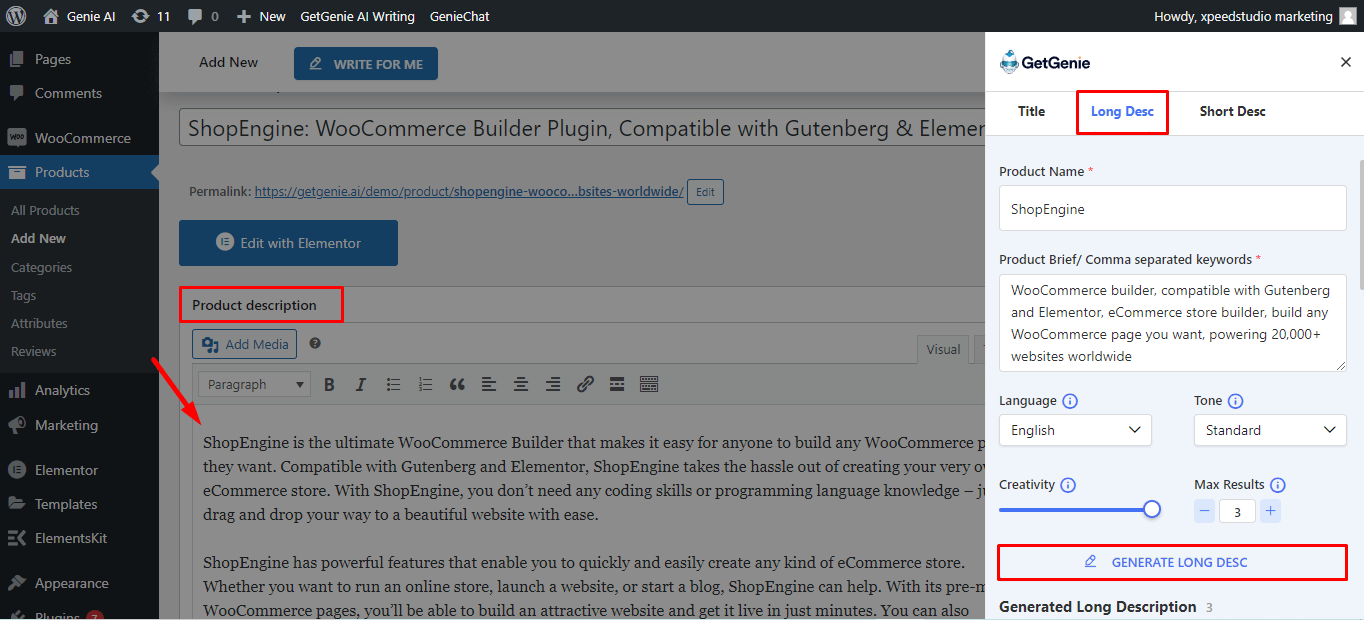
Task: Open the WordPress logo menu
Action: click(x=16, y=16)
